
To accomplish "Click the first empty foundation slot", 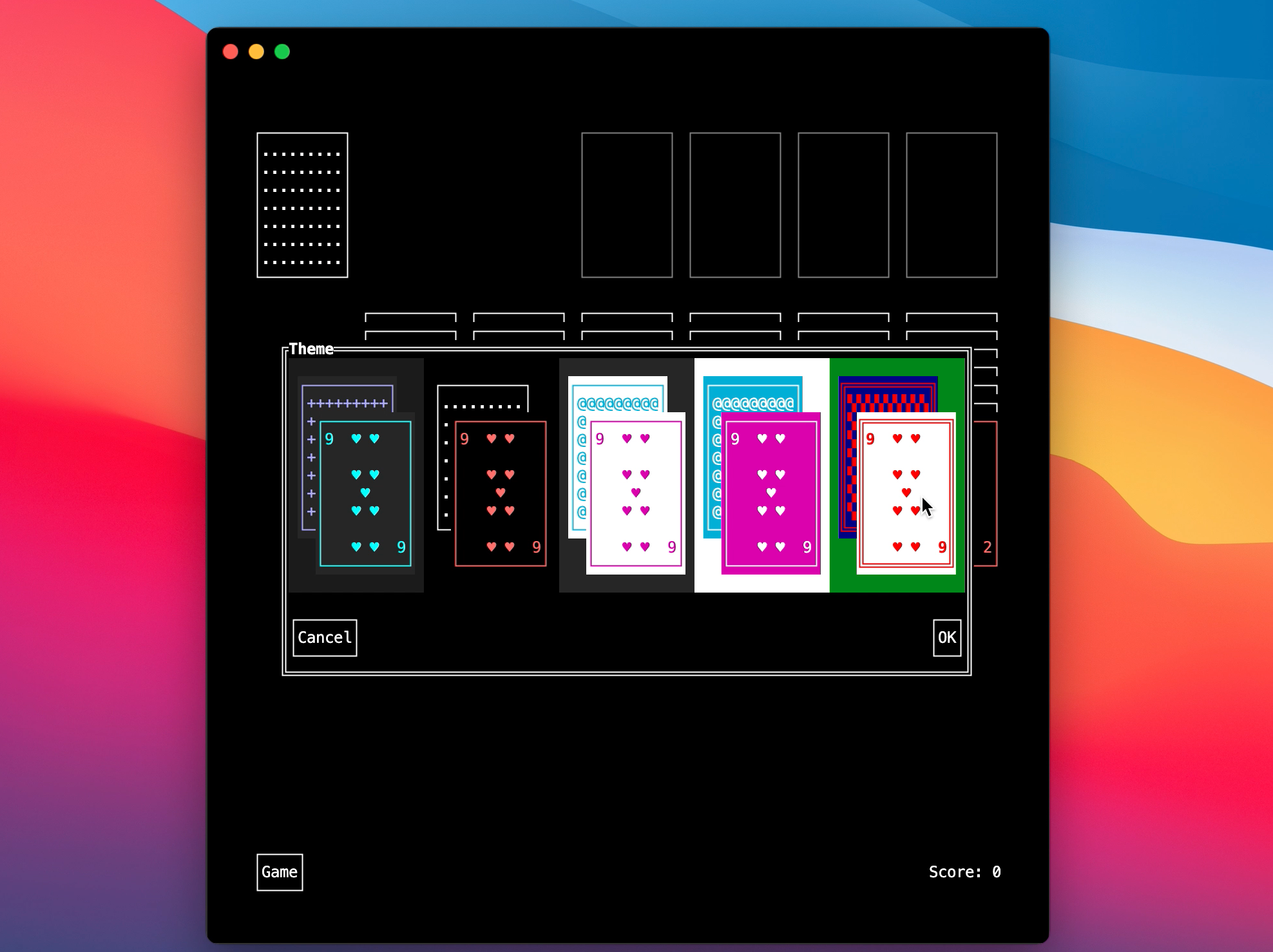I will tap(627, 205).
